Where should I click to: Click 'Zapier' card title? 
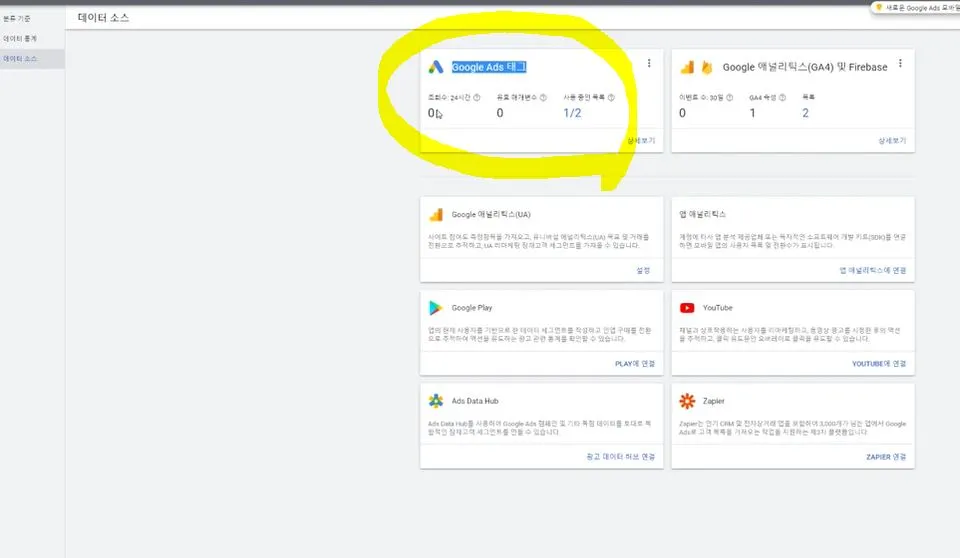pyautogui.click(x=713, y=401)
